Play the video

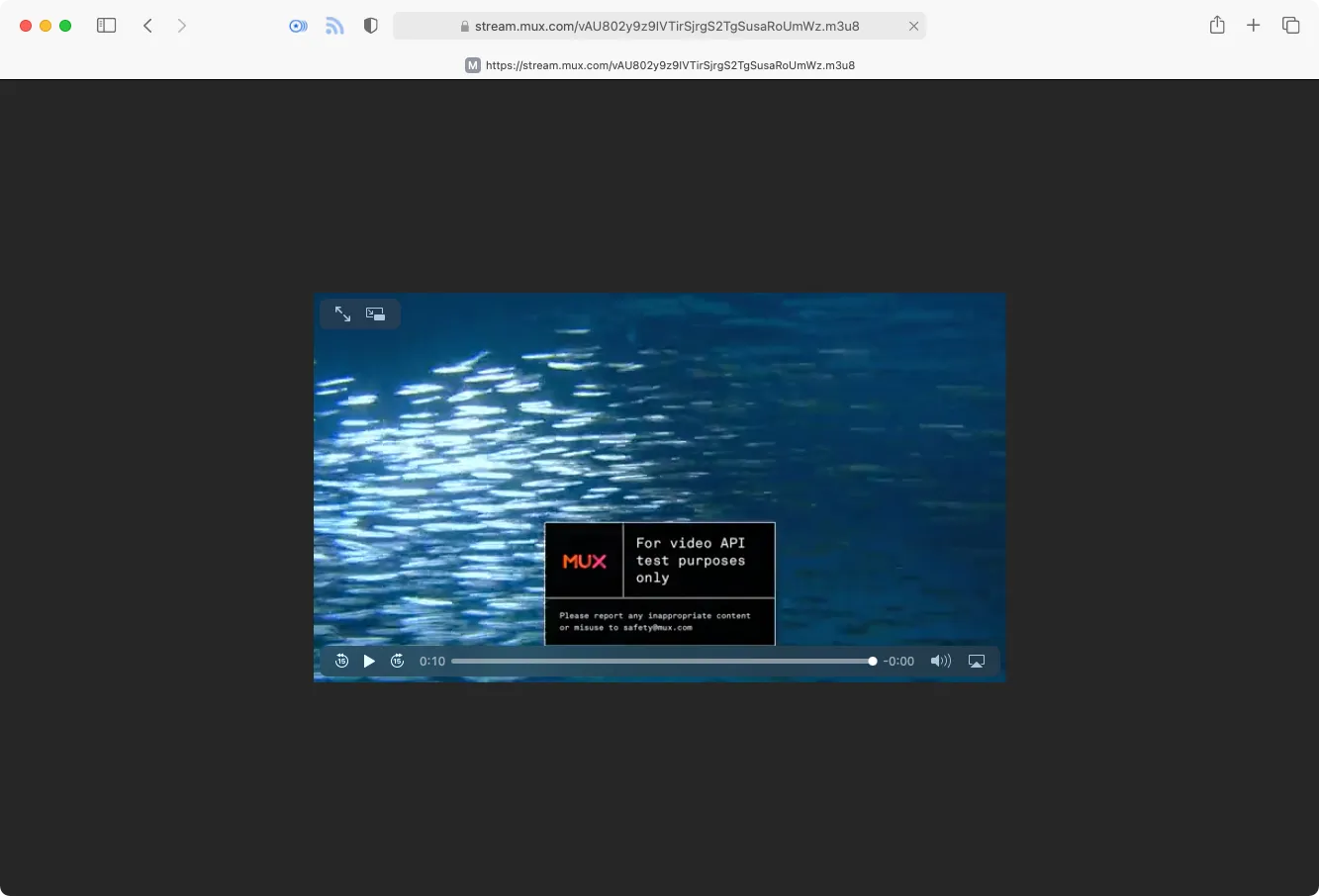coord(369,661)
